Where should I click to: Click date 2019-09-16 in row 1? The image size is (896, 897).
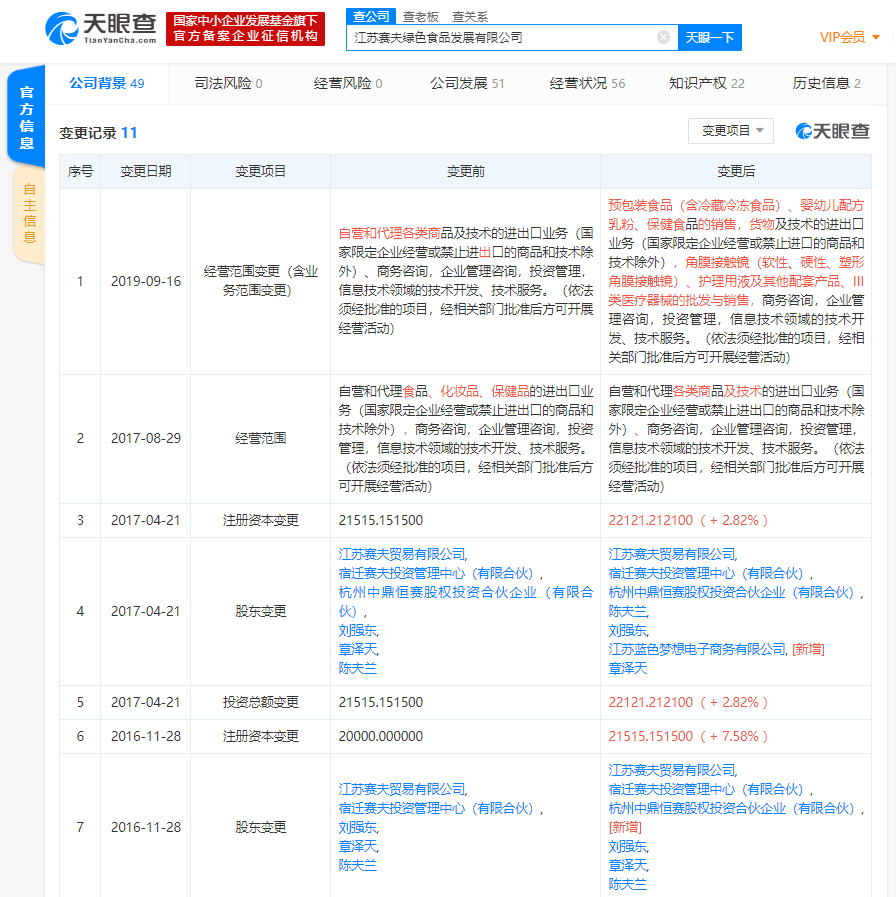(x=146, y=281)
